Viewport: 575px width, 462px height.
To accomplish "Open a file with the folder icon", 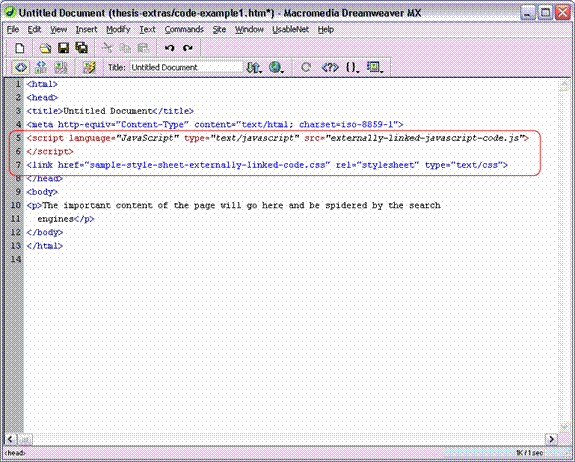I will click(x=45, y=48).
